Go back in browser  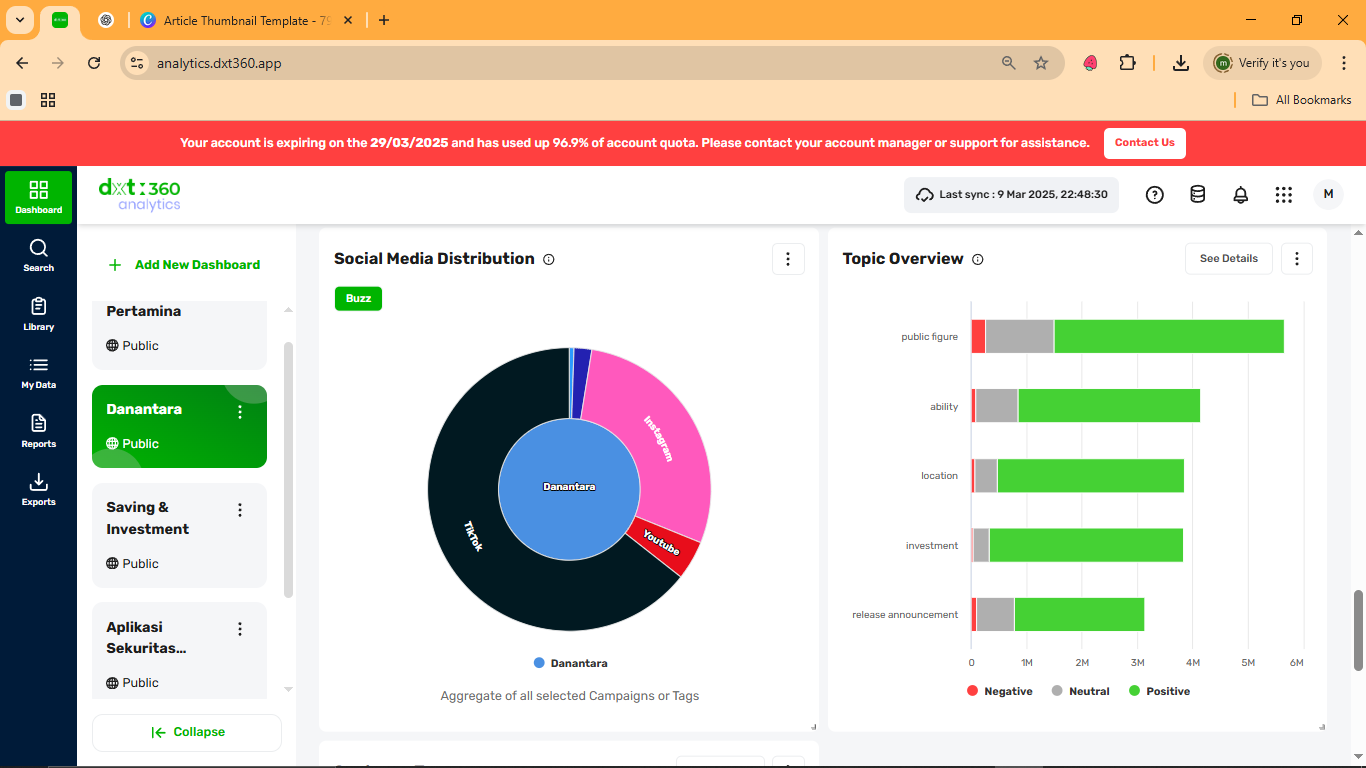[22, 63]
